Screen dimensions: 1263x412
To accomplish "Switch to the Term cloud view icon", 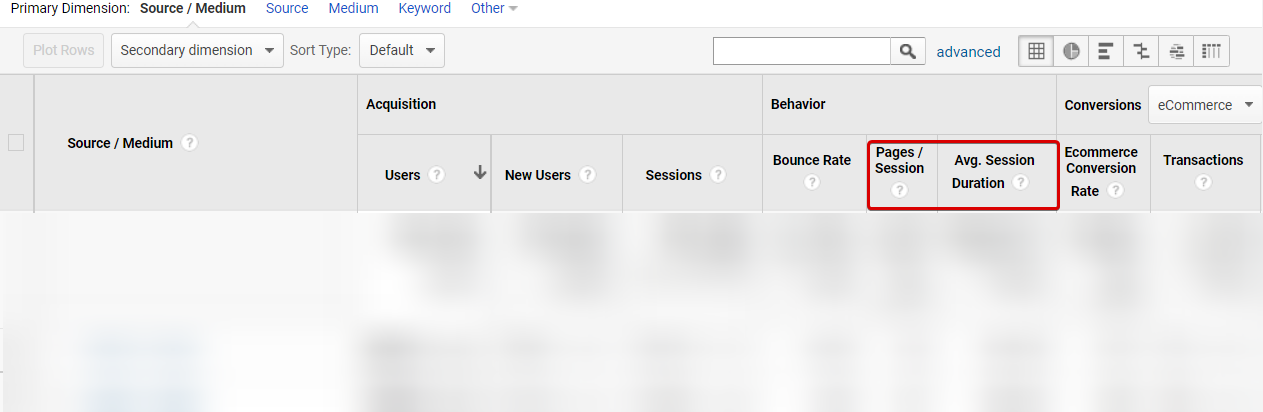I will pos(1176,51).
